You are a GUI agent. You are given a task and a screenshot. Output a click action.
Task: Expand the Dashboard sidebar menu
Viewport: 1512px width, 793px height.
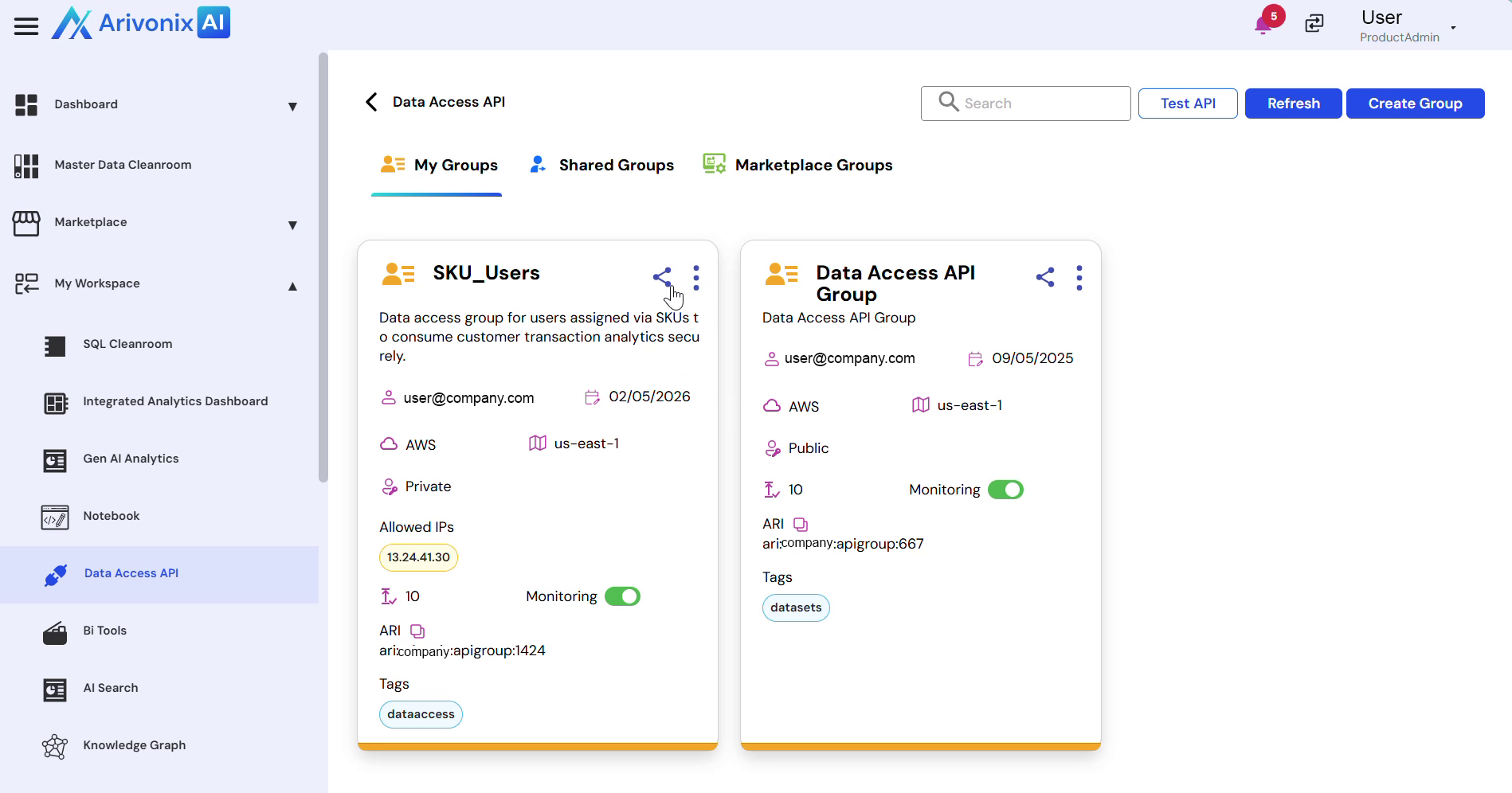pos(292,106)
